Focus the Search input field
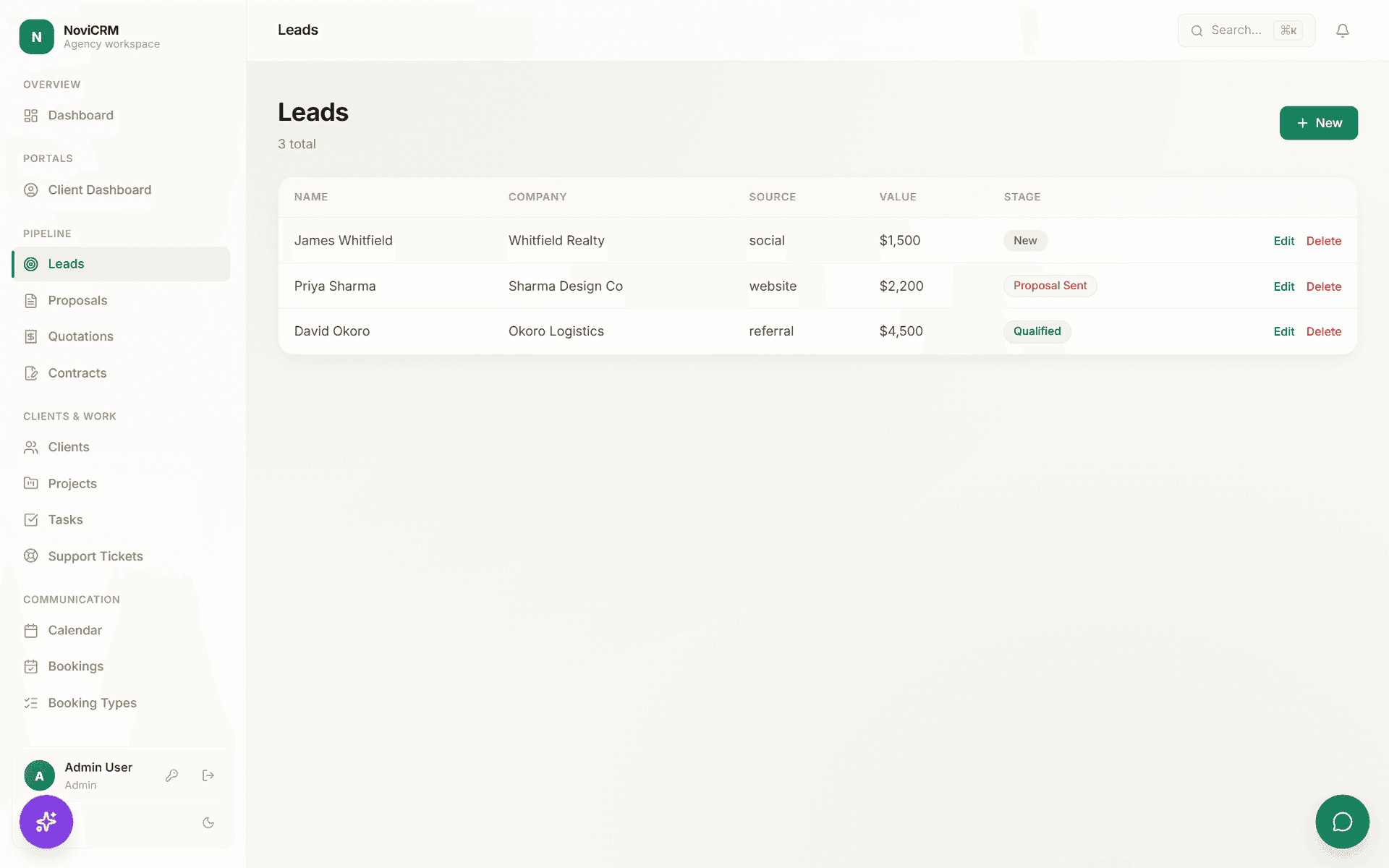The width and height of the screenshot is (1389, 868). point(1246,30)
